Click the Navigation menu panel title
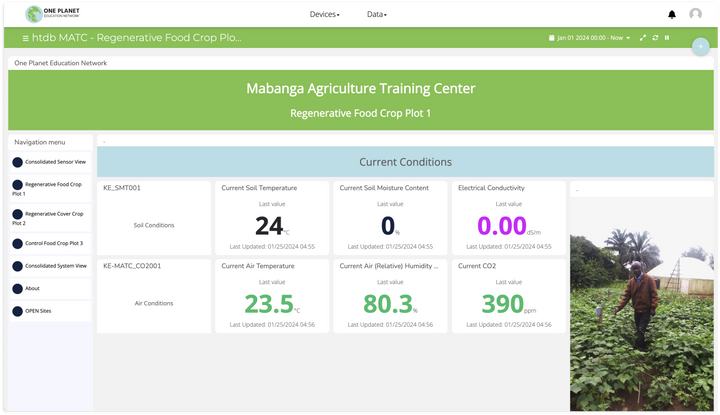The image size is (720, 415). pyautogui.click(x=39, y=142)
